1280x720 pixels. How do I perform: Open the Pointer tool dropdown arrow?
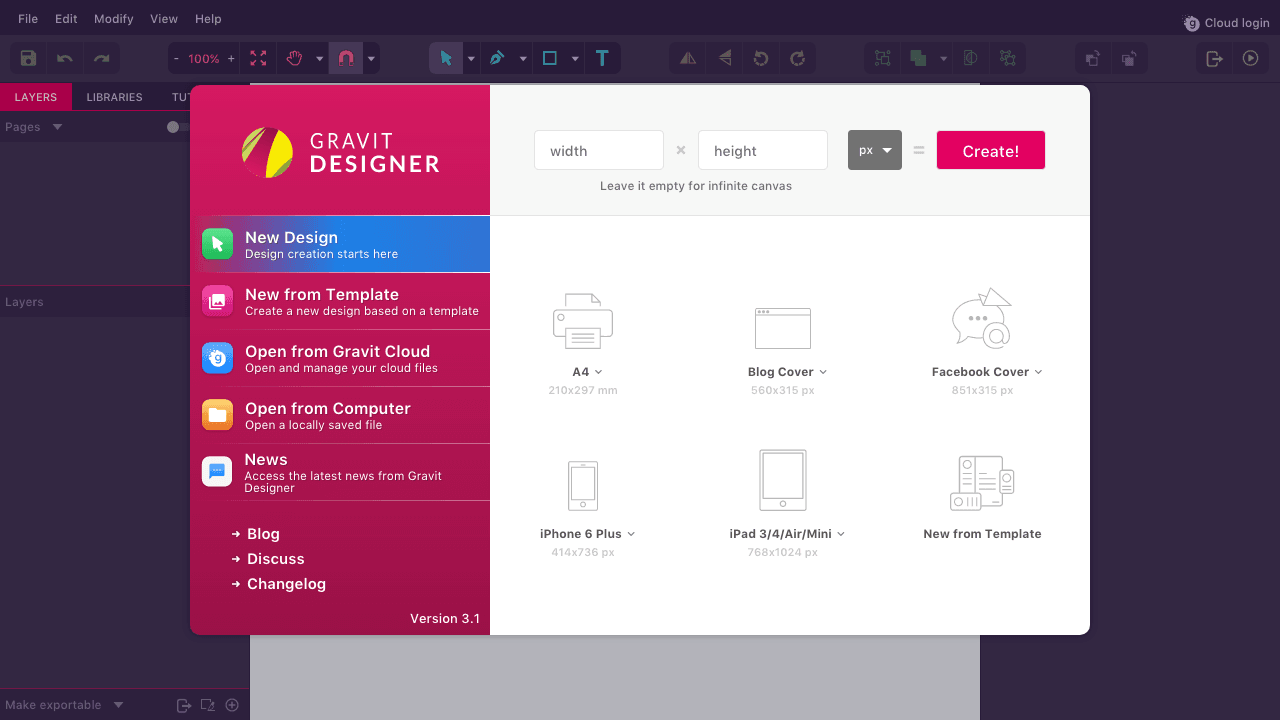471,59
